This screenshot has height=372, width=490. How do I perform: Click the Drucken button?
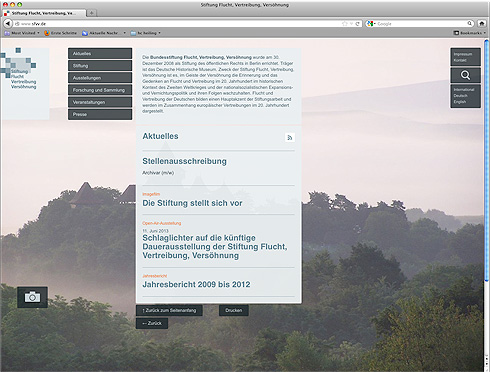(234, 310)
